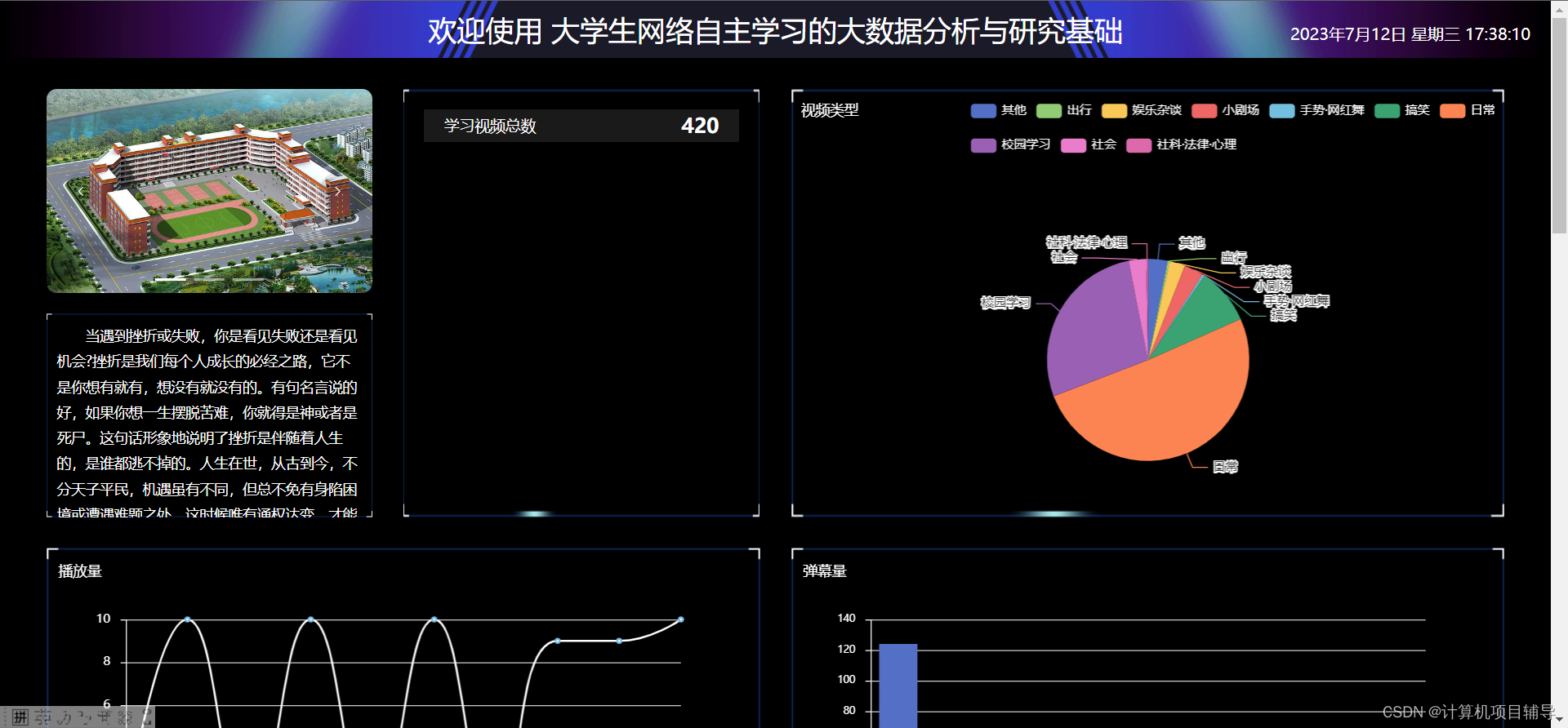Click pie chart label 社科法律心理 above pie
The width and height of the screenshot is (1568, 728).
1086,242
